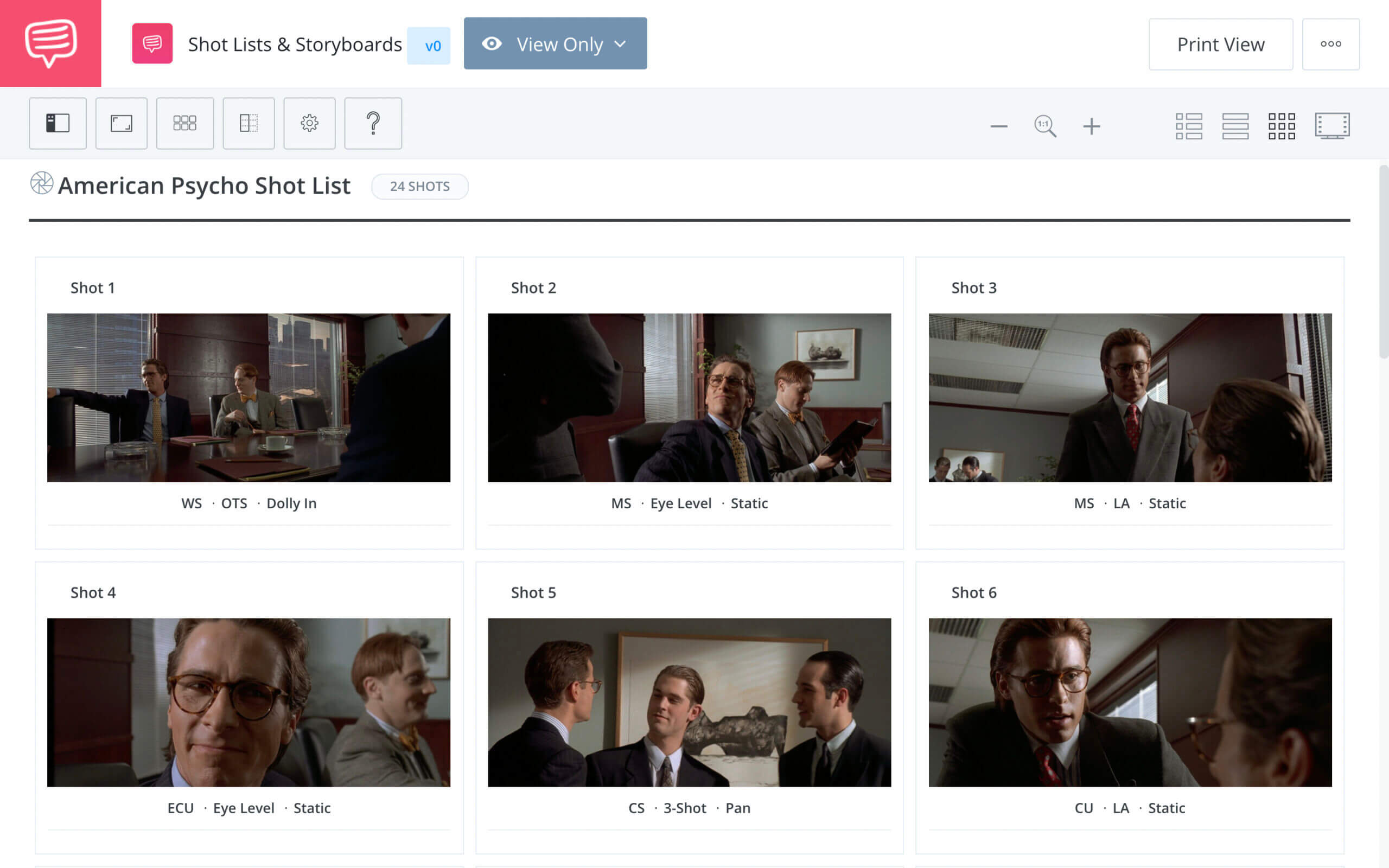Click the zoom in plus button
The height and width of the screenshot is (868, 1389).
[x=1091, y=125]
